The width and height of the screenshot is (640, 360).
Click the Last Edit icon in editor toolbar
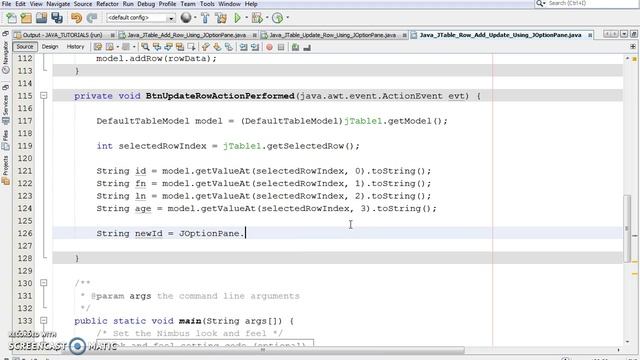coord(98,47)
